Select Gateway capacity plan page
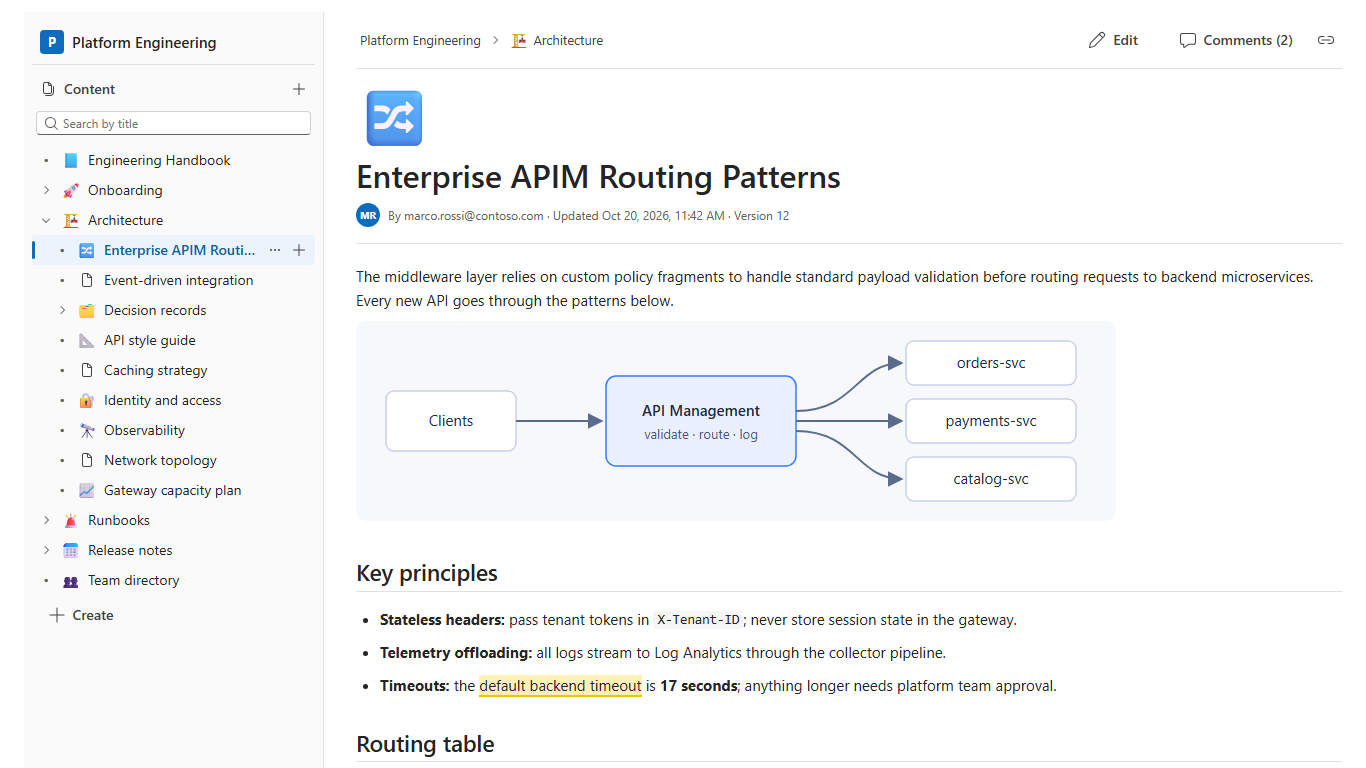This screenshot has width=1366, height=768. coord(172,490)
